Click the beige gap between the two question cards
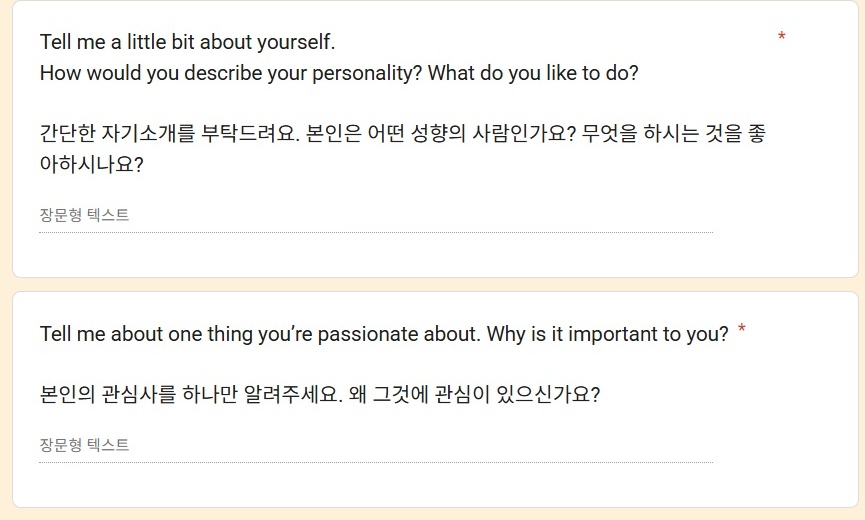 [432, 284]
